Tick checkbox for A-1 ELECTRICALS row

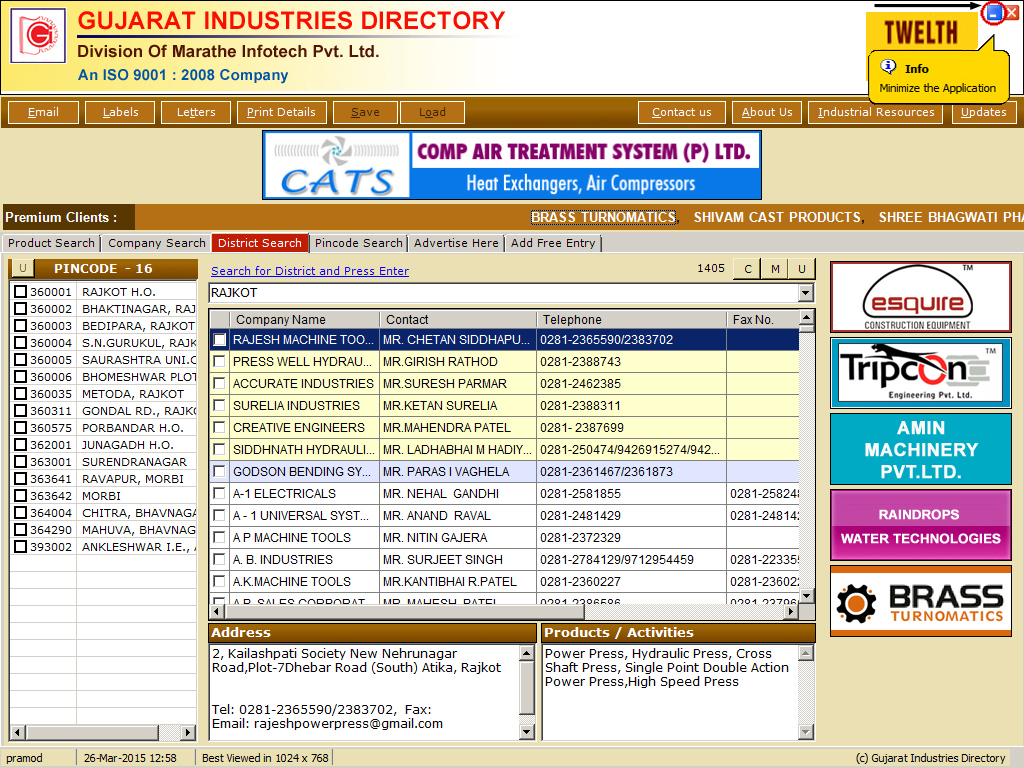pyautogui.click(x=219, y=493)
